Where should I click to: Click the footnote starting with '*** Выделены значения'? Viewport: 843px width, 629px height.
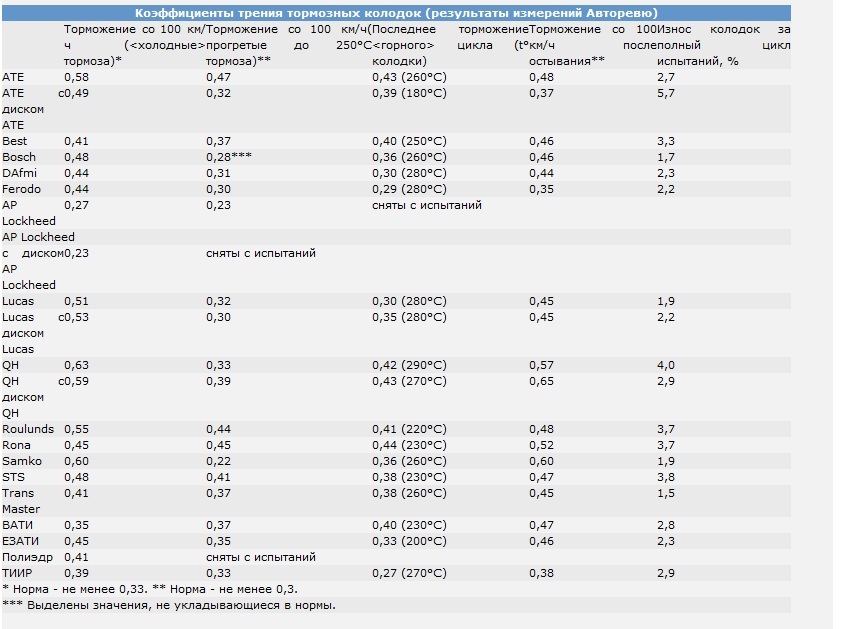[169, 605]
